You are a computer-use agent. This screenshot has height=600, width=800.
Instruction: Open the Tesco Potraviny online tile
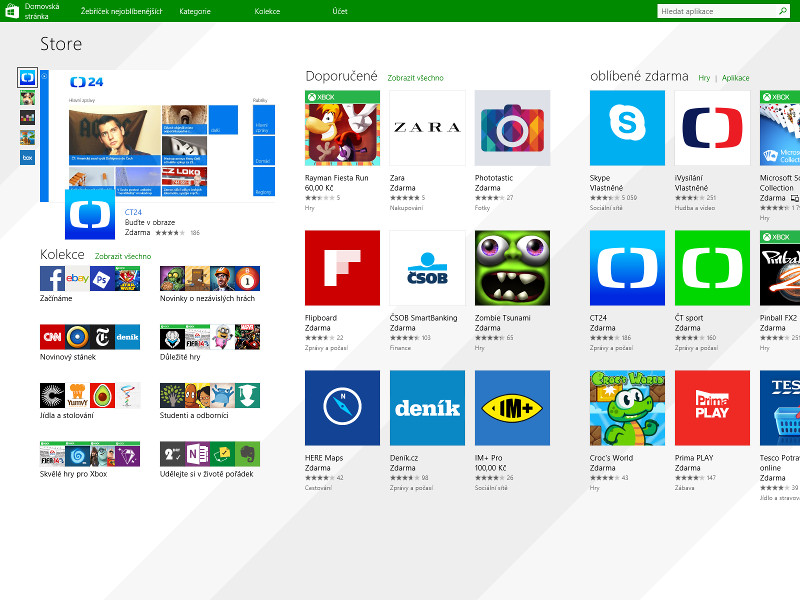[x=780, y=408]
